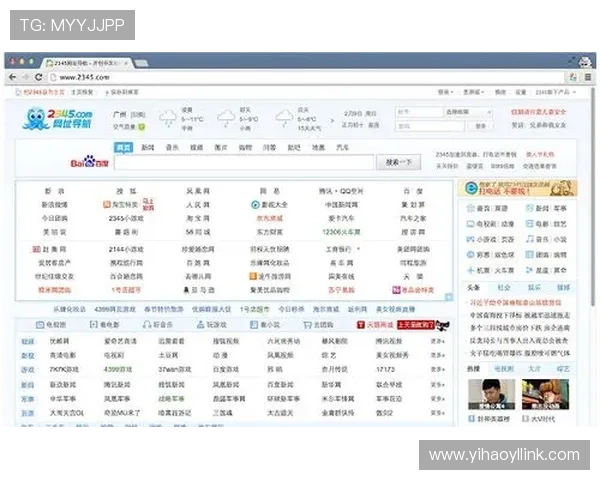Select the 地图 search tab
Viewport: 600px width, 480px height.
click(x=318, y=147)
